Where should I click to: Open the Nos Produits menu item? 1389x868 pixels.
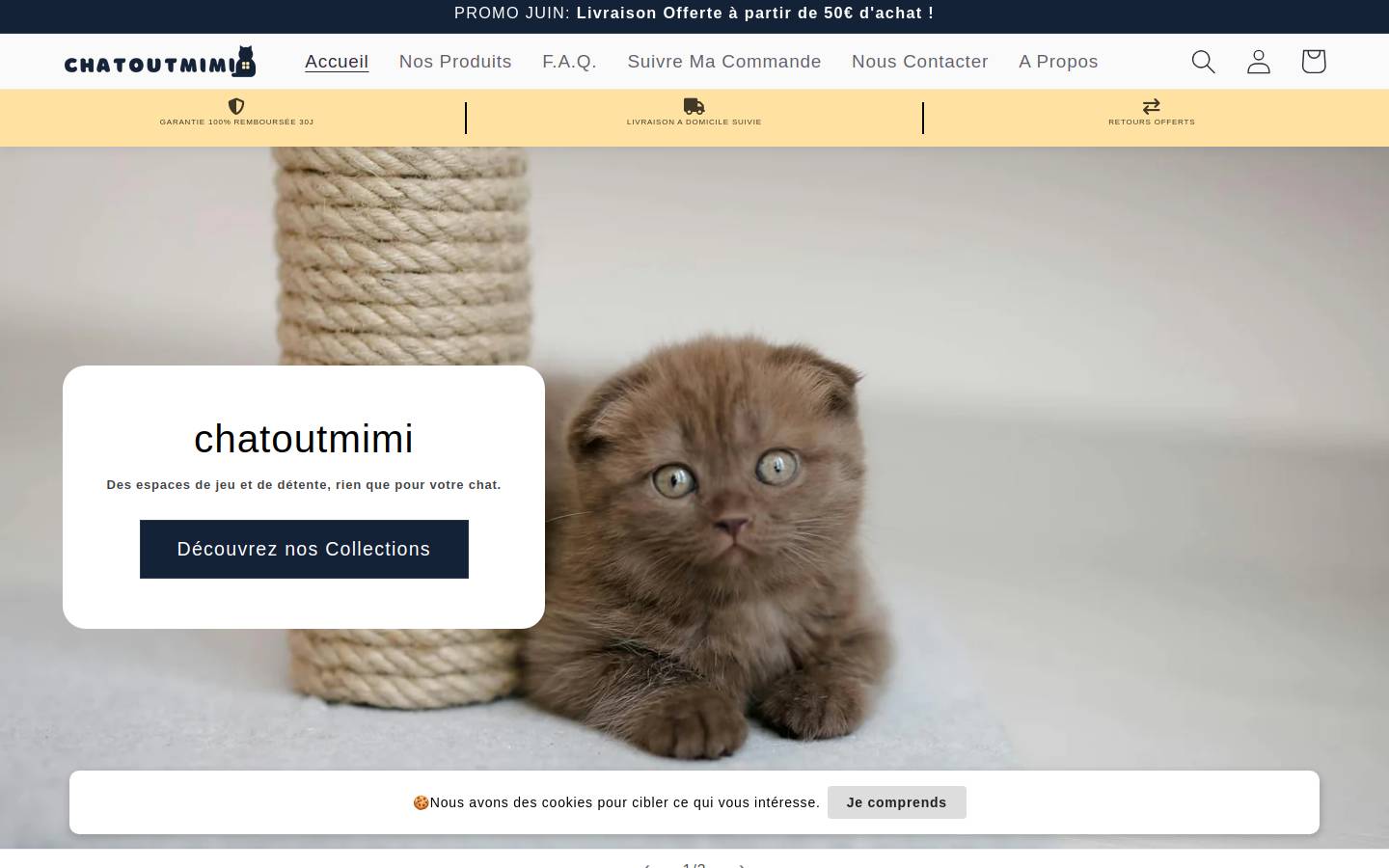(455, 62)
